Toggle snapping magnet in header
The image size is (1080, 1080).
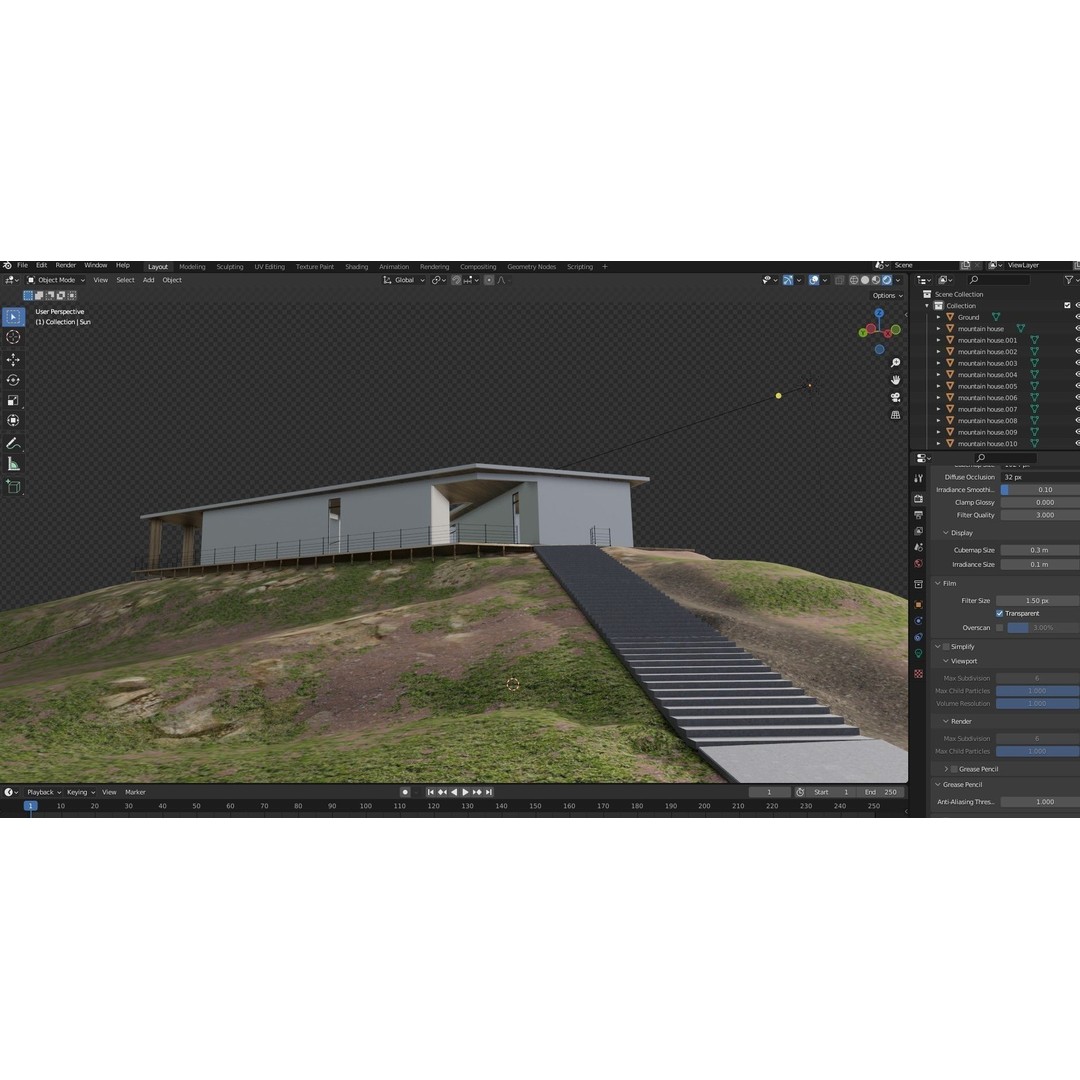pos(456,280)
